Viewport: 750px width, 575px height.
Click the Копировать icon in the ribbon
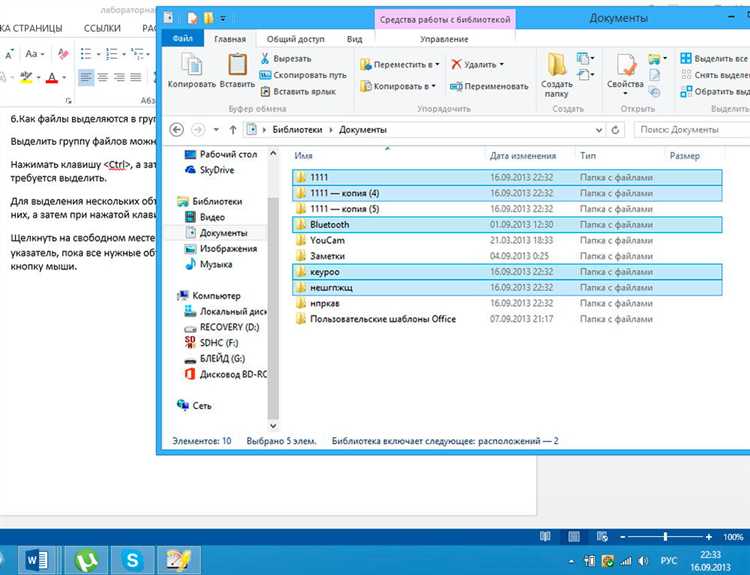pyautogui.click(x=192, y=65)
